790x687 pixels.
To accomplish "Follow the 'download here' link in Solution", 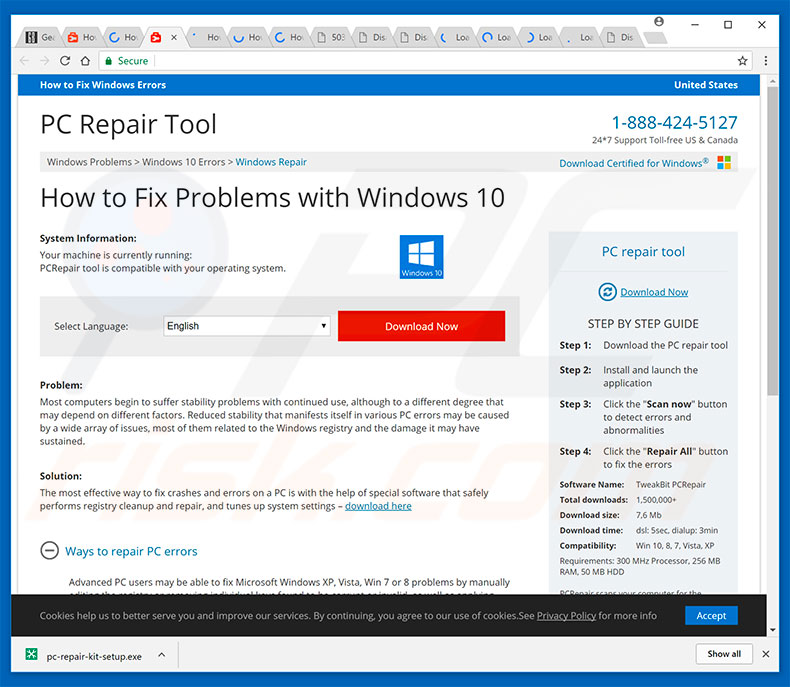I will click(378, 506).
